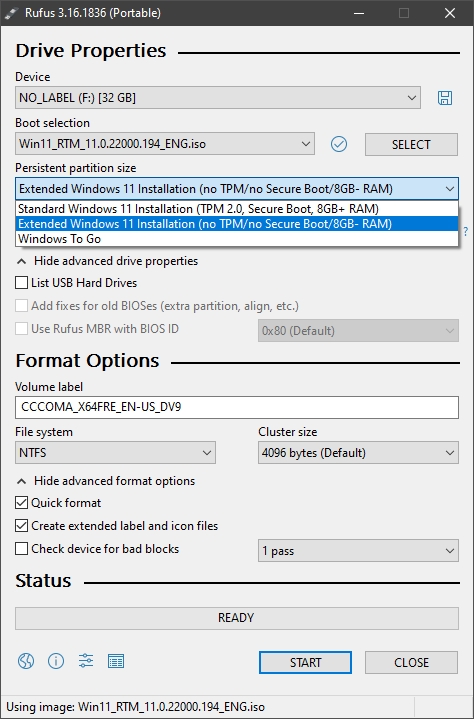
Task: Open the Device dropdown showing NO_LABEL (F:)
Action: tap(218, 98)
